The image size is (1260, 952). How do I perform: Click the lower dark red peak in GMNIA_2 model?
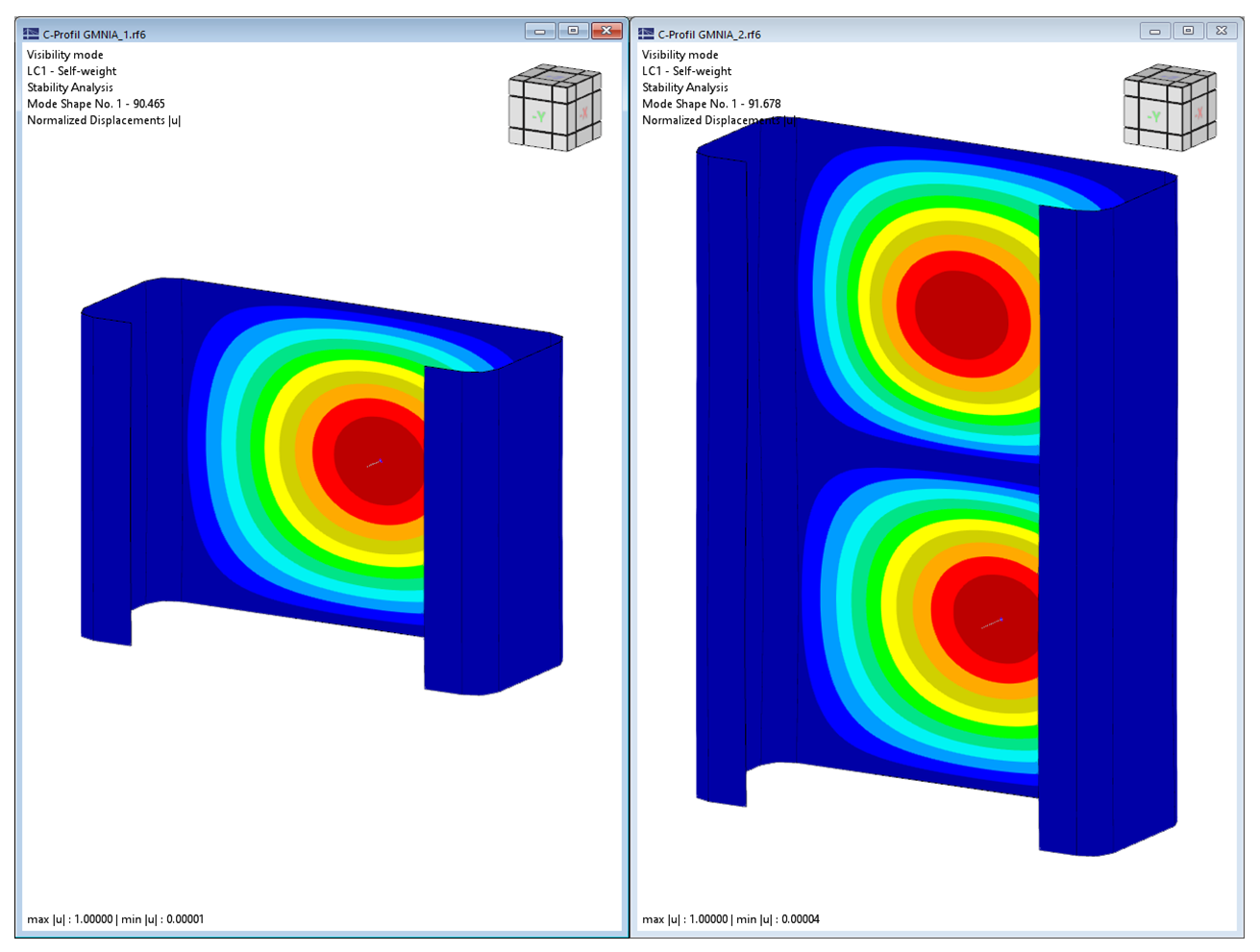tap(998, 620)
